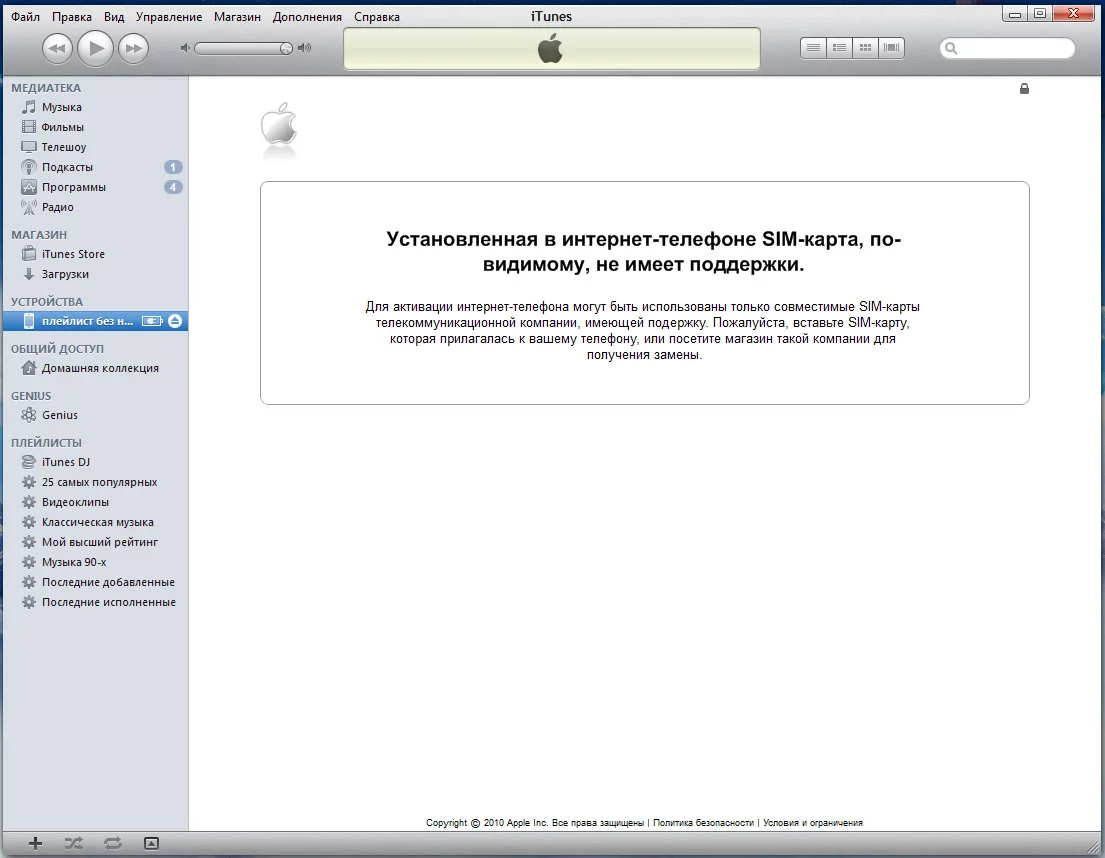
Task: Open the Файл menu
Action: [25, 16]
